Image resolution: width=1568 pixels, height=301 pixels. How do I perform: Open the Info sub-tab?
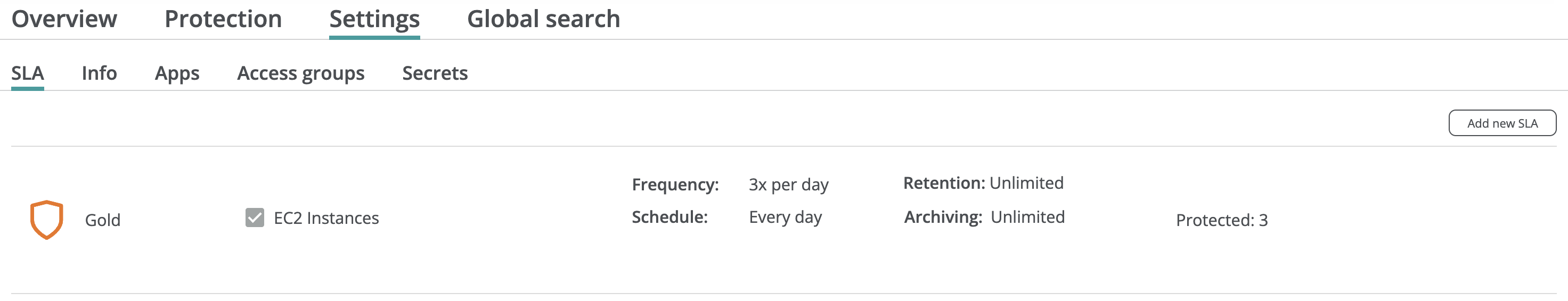[99, 73]
